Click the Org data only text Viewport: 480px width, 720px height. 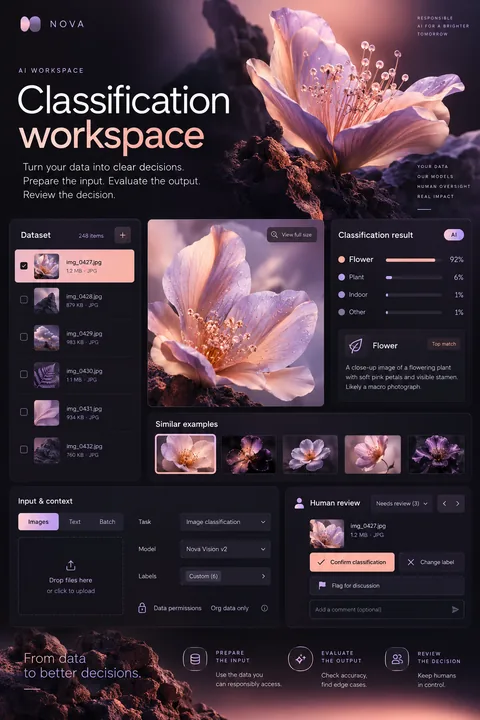(x=230, y=608)
